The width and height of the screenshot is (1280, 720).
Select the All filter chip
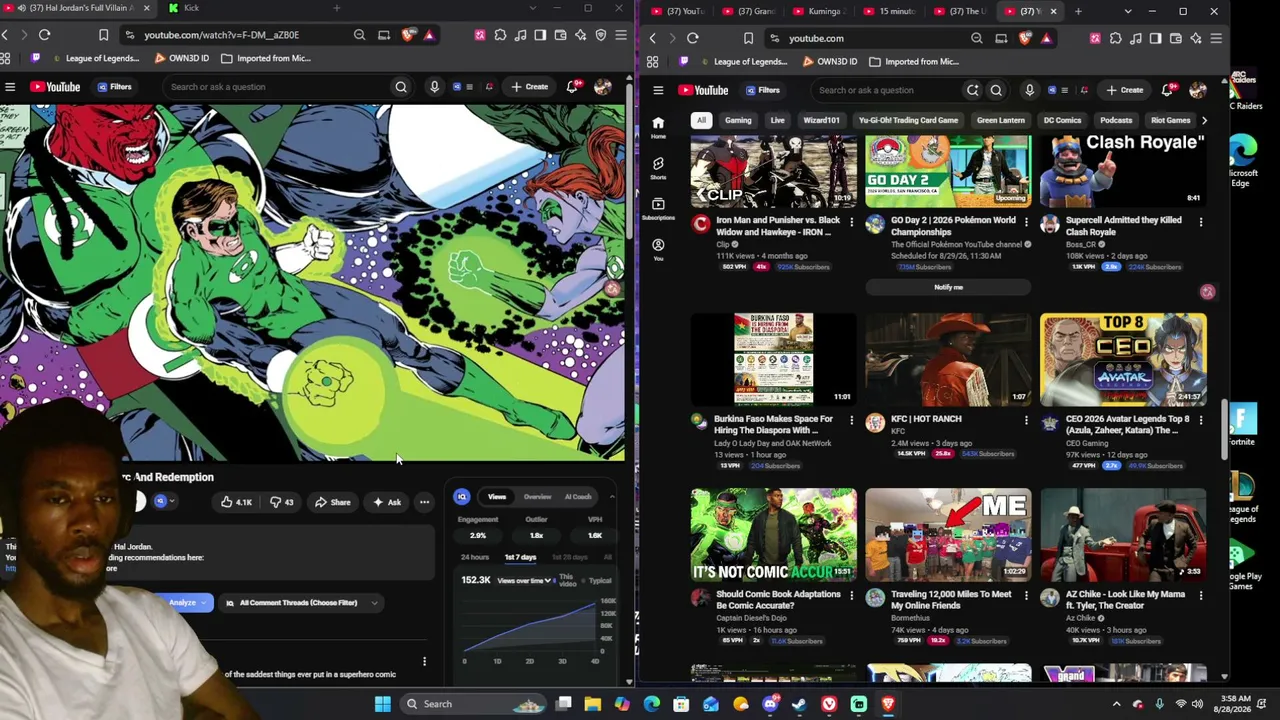pyautogui.click(x=701, y=120)
